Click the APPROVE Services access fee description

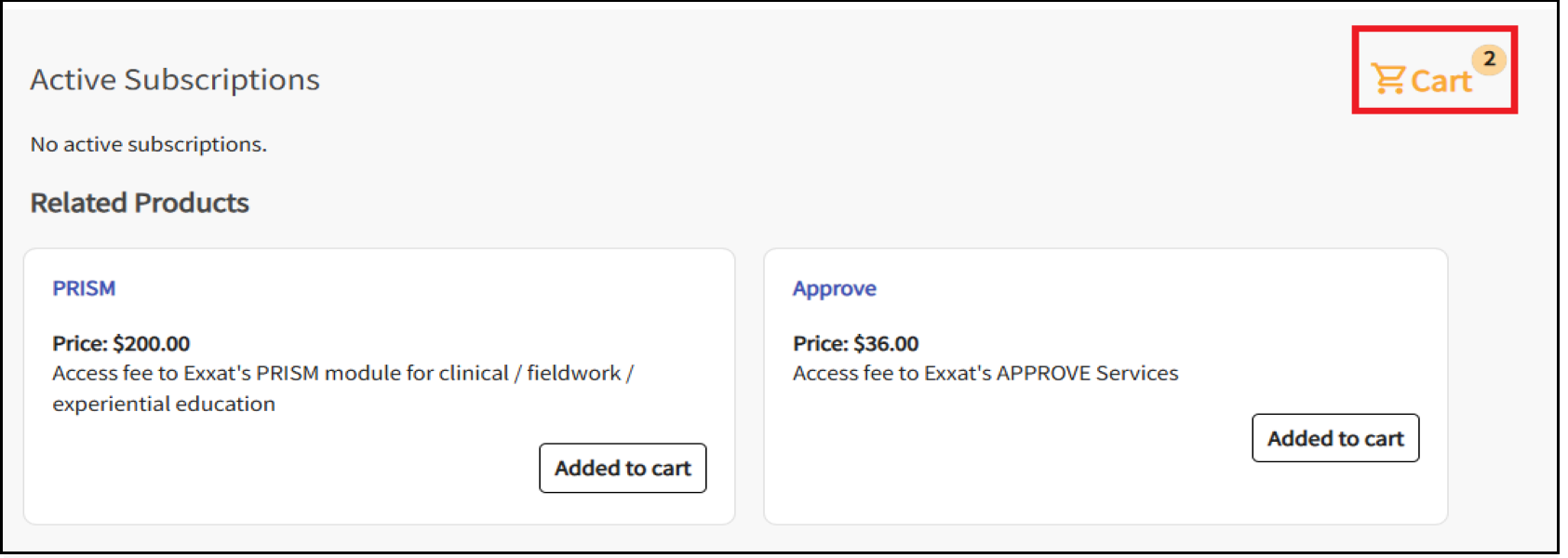point(985,374)
